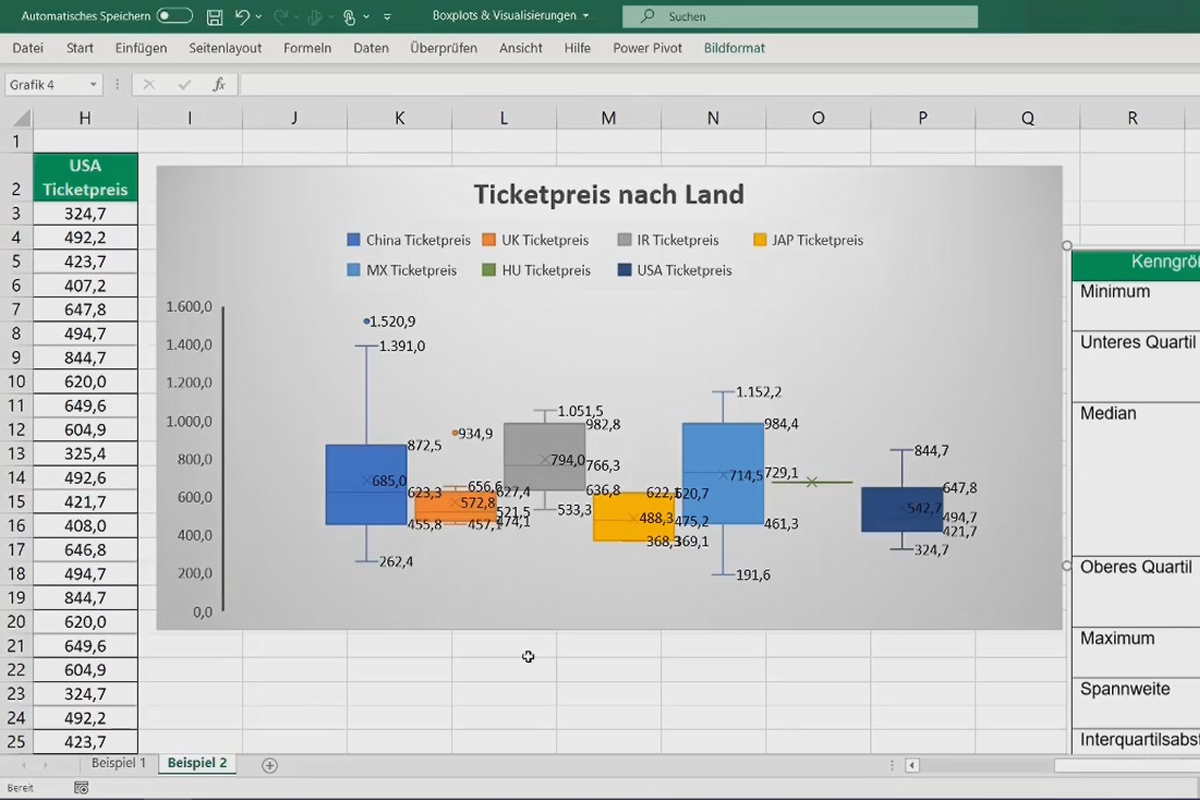Click the Enter checkmark icon in formula bar
This screenshot has width=1200, height=800.
(184, 85)
